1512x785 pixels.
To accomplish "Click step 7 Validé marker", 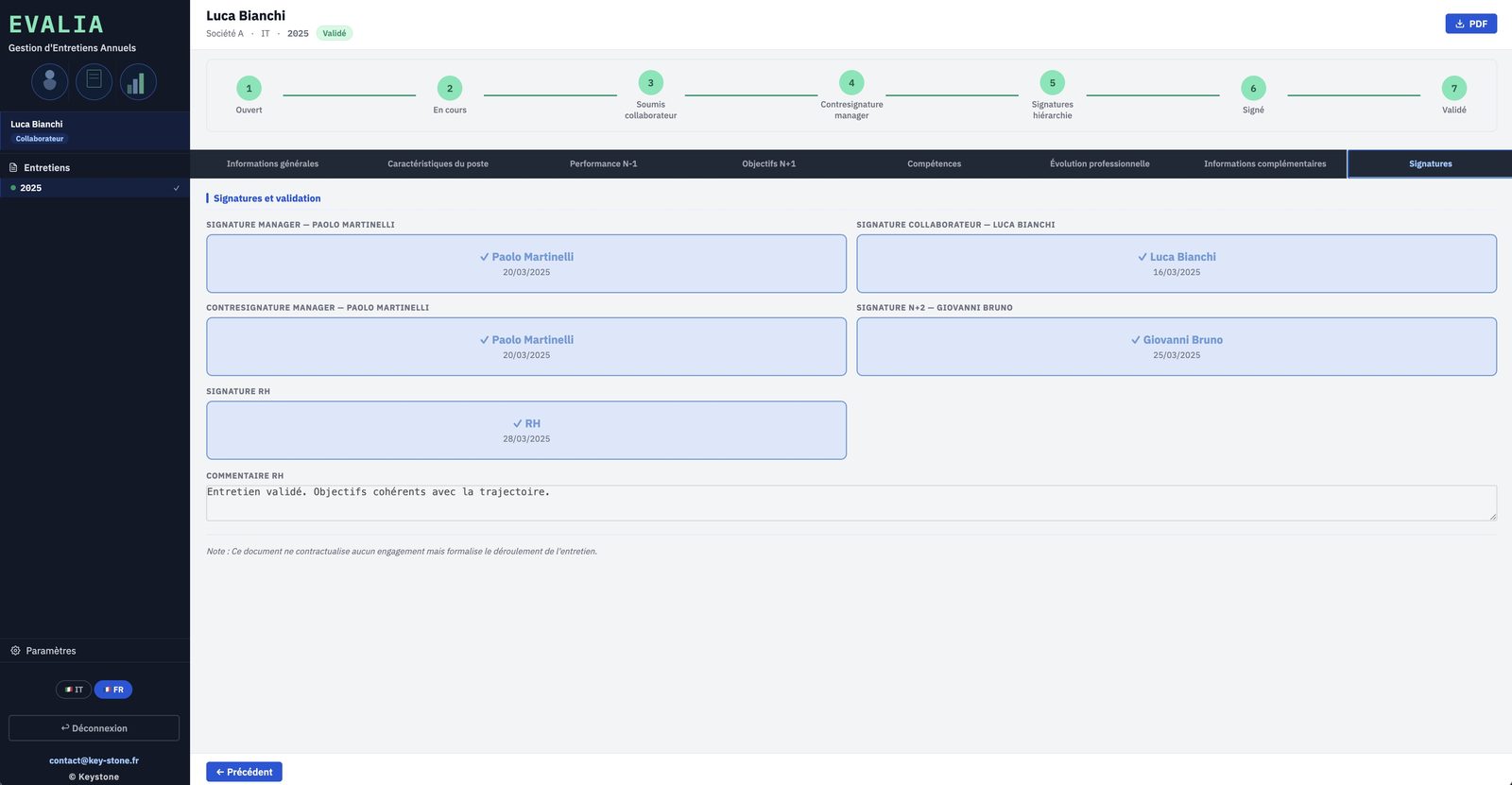I will tap(1454, 88).
